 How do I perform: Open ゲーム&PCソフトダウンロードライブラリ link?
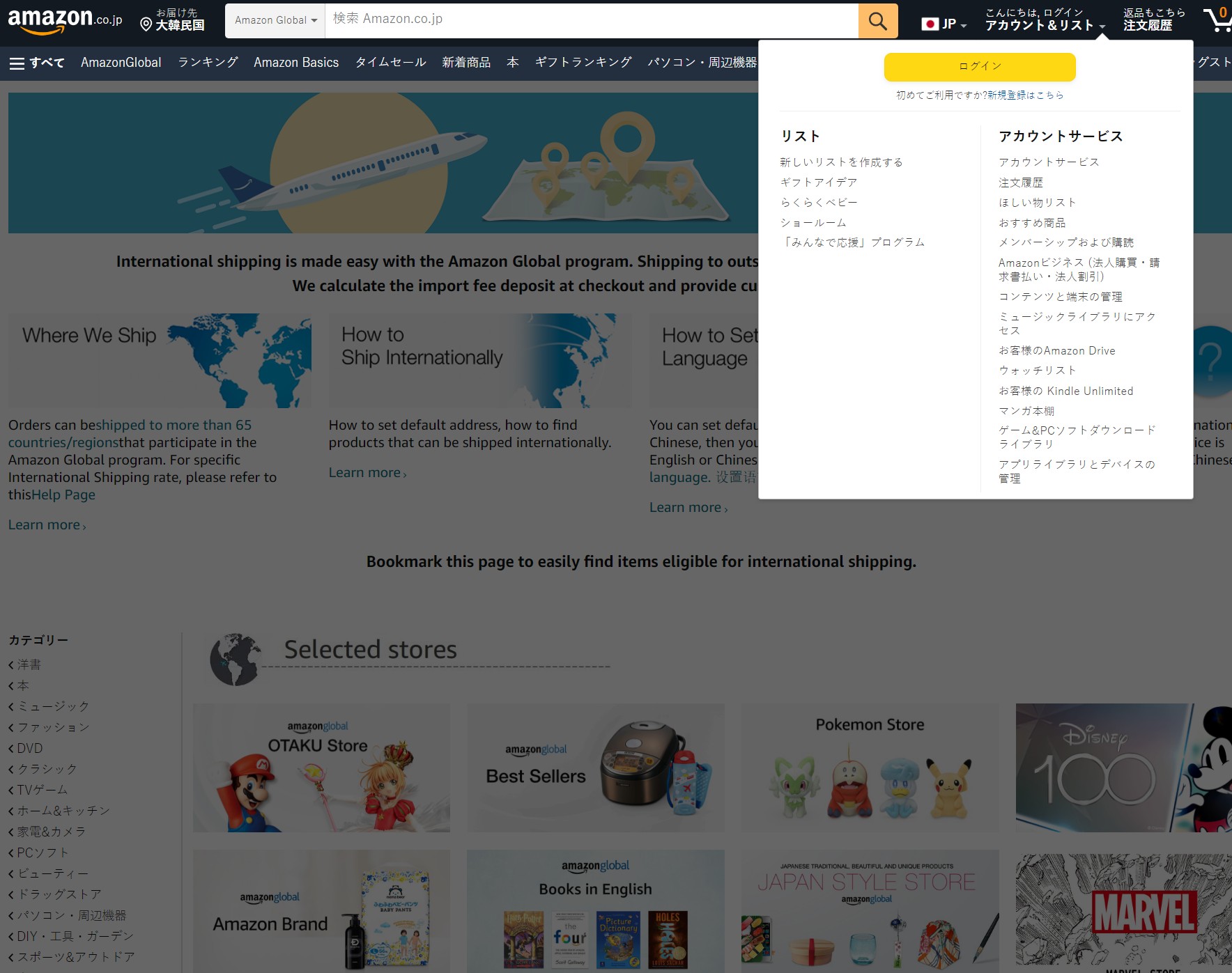pyautogui.click(x=1077, y=437)
